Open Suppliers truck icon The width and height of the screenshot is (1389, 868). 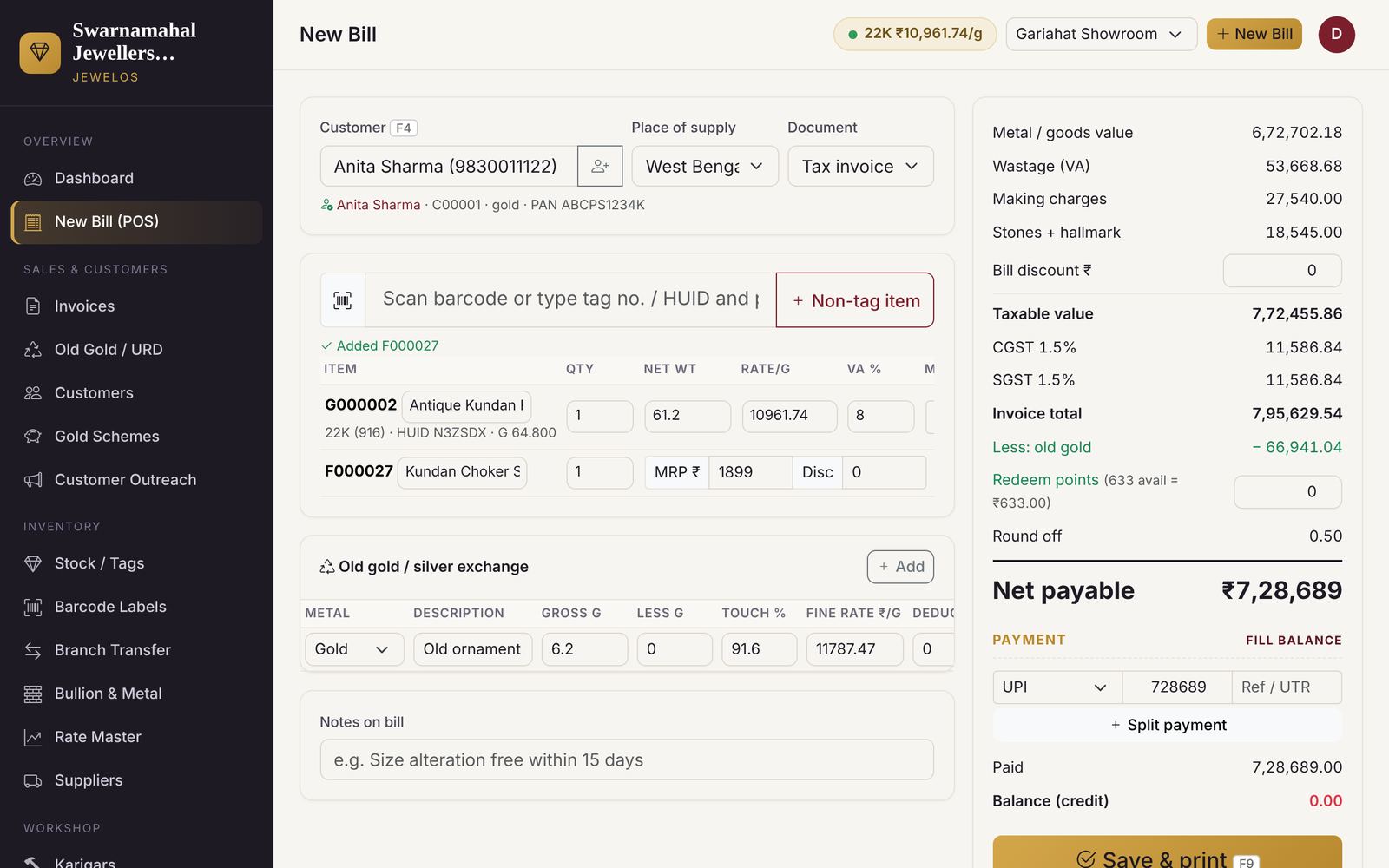33,780
